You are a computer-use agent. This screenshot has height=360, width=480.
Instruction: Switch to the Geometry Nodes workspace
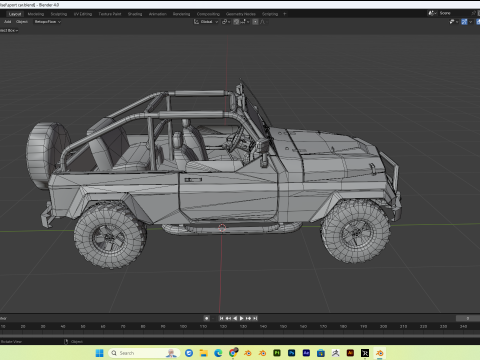pyautogui.click(x=241, y=14)
